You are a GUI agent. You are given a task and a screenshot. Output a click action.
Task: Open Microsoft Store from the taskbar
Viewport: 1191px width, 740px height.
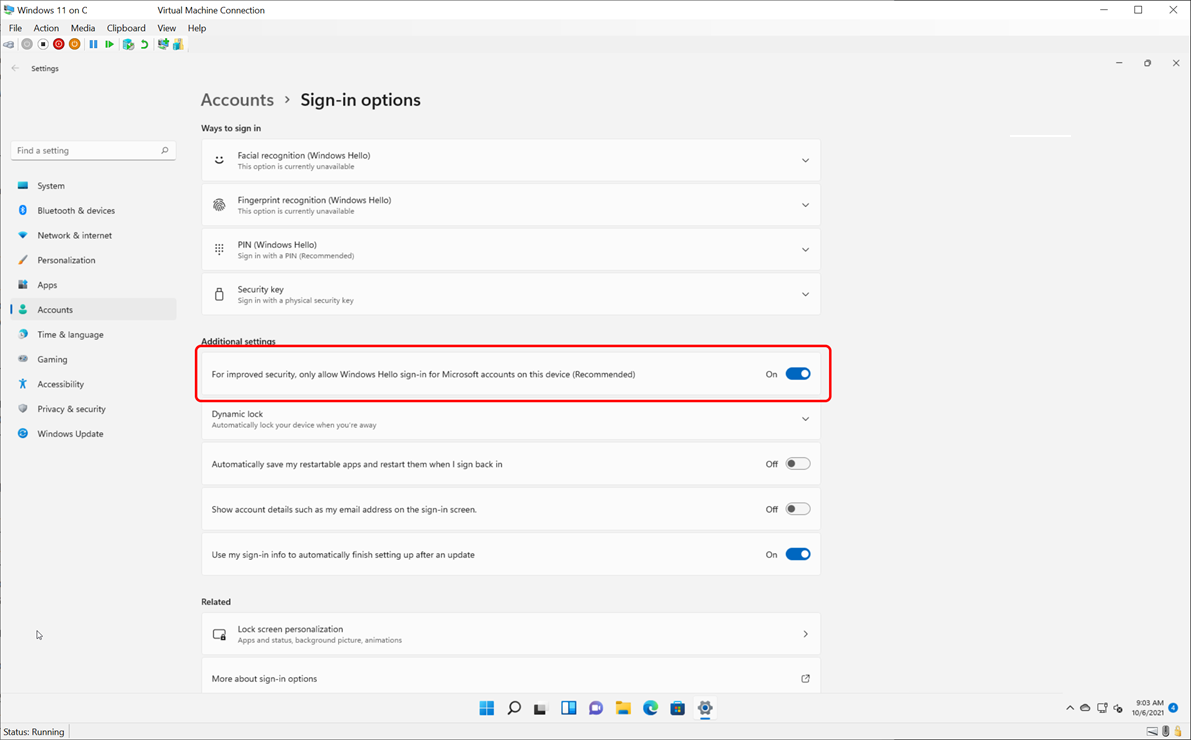tap(677, 708)
